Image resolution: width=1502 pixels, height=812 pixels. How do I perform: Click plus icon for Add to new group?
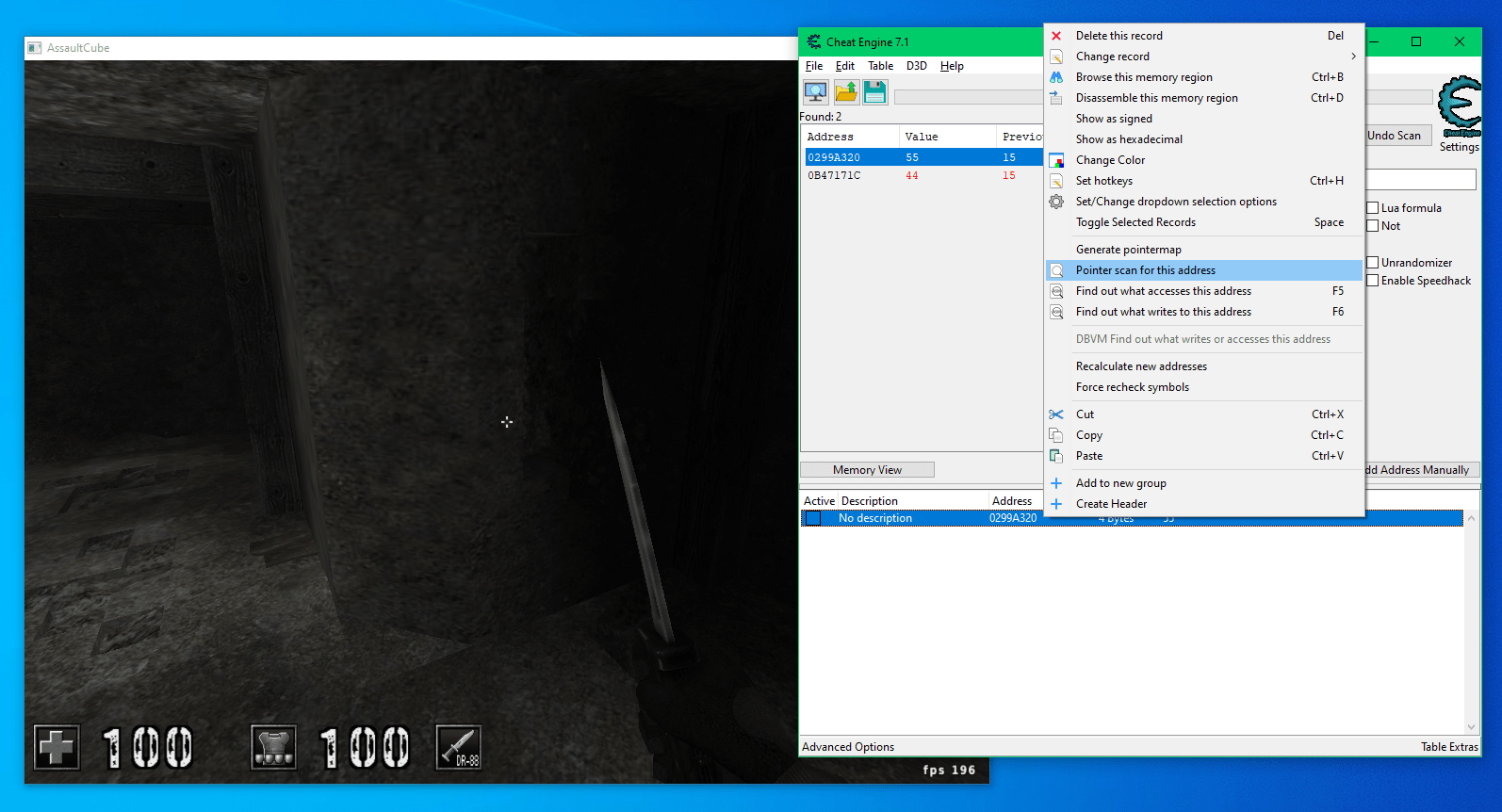pyautogui.click(x=1056, y=483)
